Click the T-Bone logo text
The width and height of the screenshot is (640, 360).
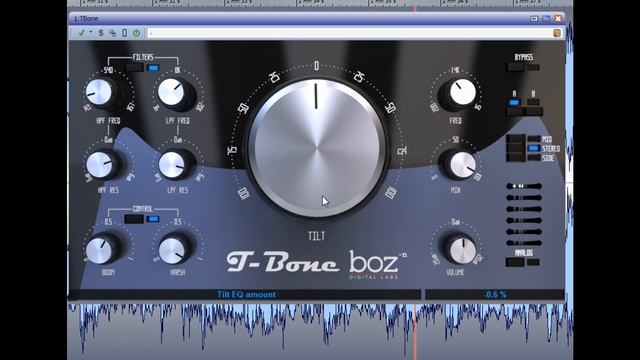point(282,262)
